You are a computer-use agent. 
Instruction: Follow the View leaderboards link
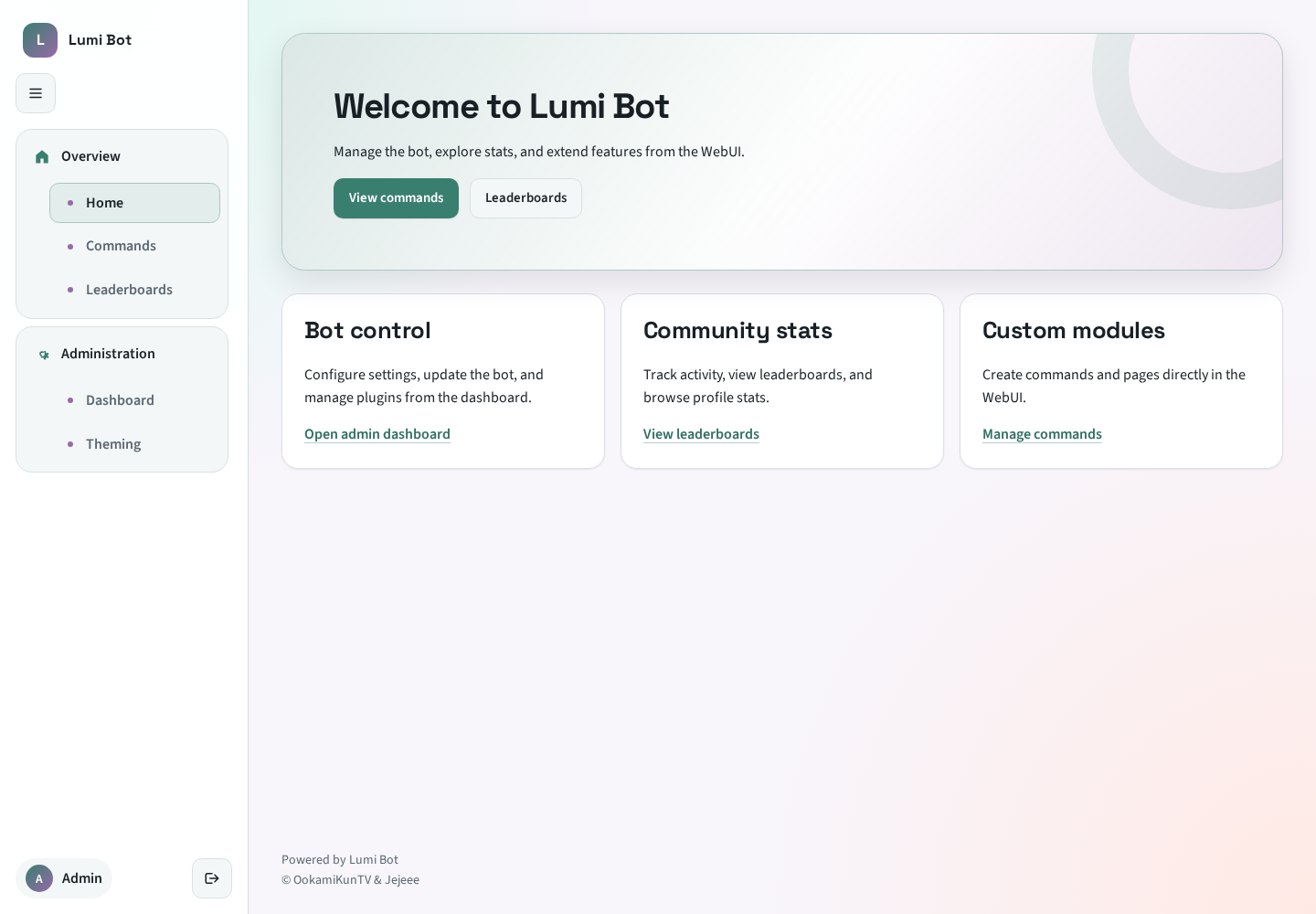point(701,434)
